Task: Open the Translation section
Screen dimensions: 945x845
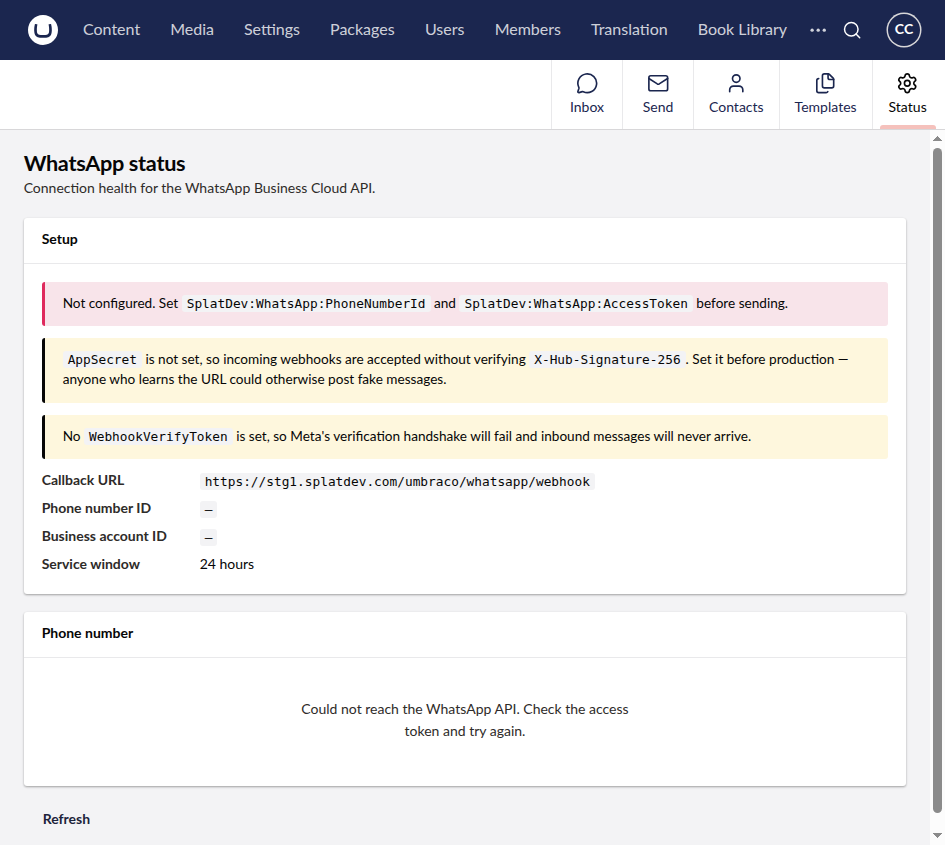Action: [629, 30]
